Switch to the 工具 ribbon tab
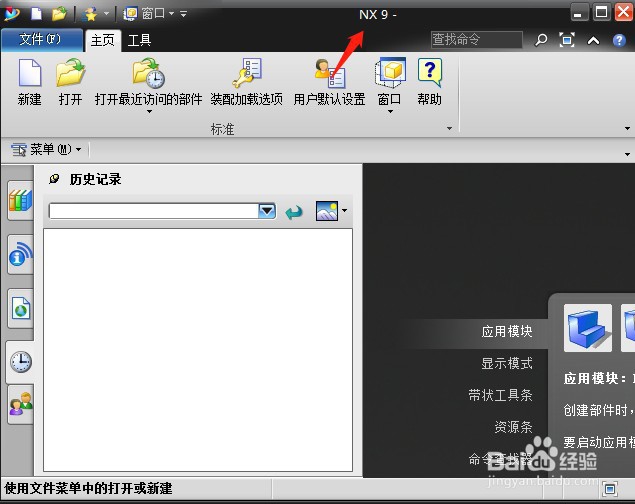This screenshot has width=635, height=504. tap(139, 40)
